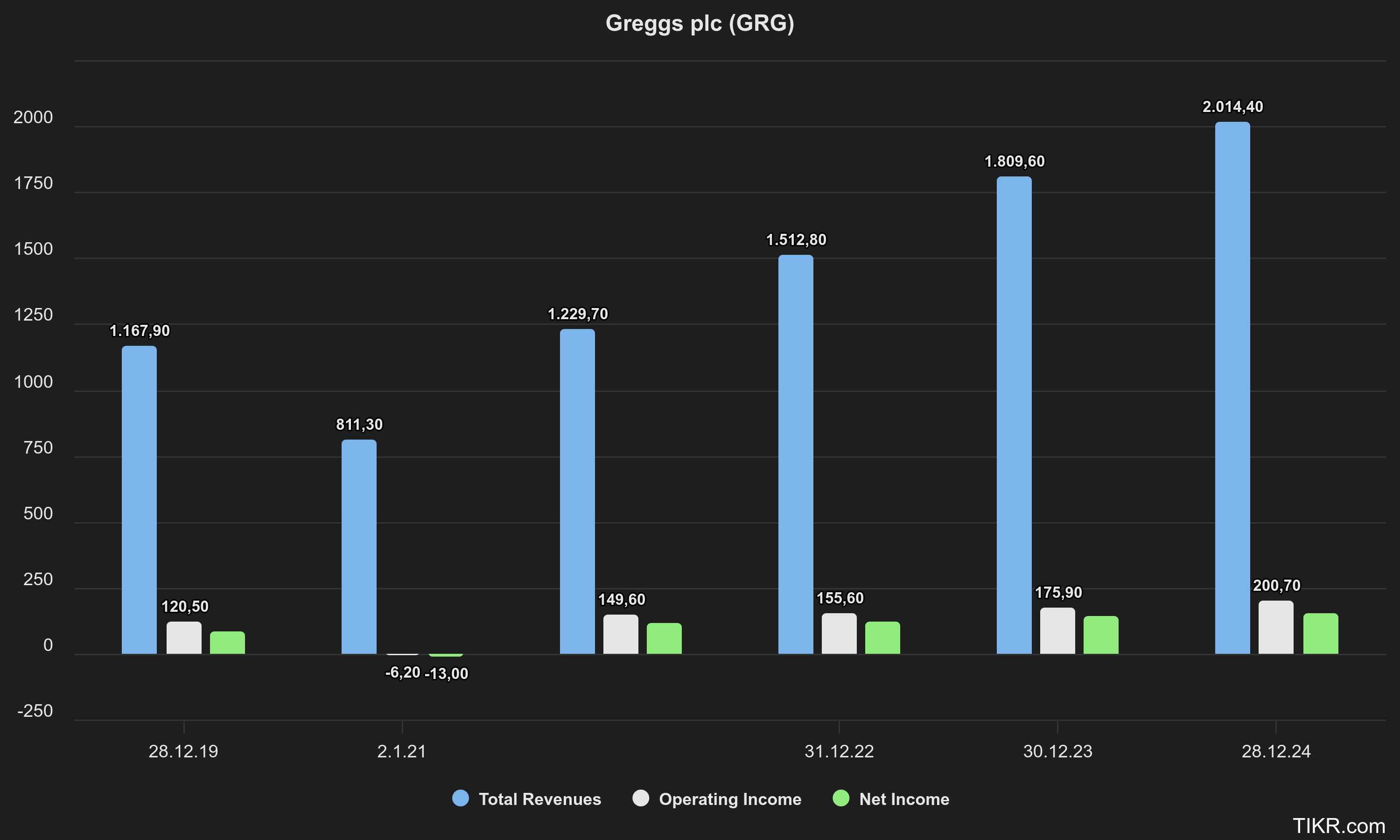This screenshot has width=1400, height=840.
Task: Click the green Net Income legend dot
Action: pyautogui.click(x=841, y=798)
